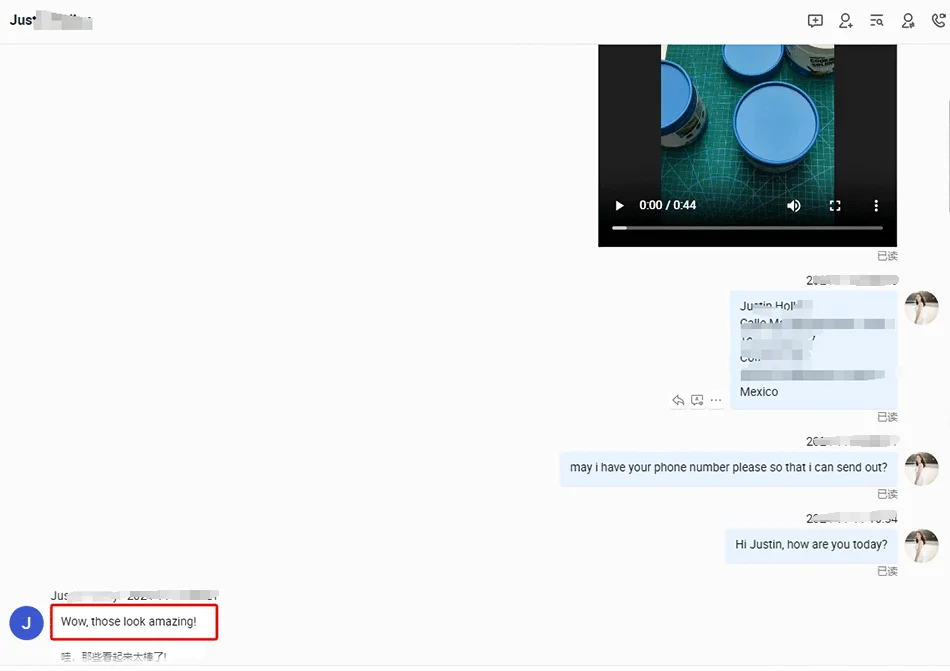950x671 pixels.
Task: Click sender avatar beside "Hi Justin" message
Action: pyautogui.click(x=921, y=546)
